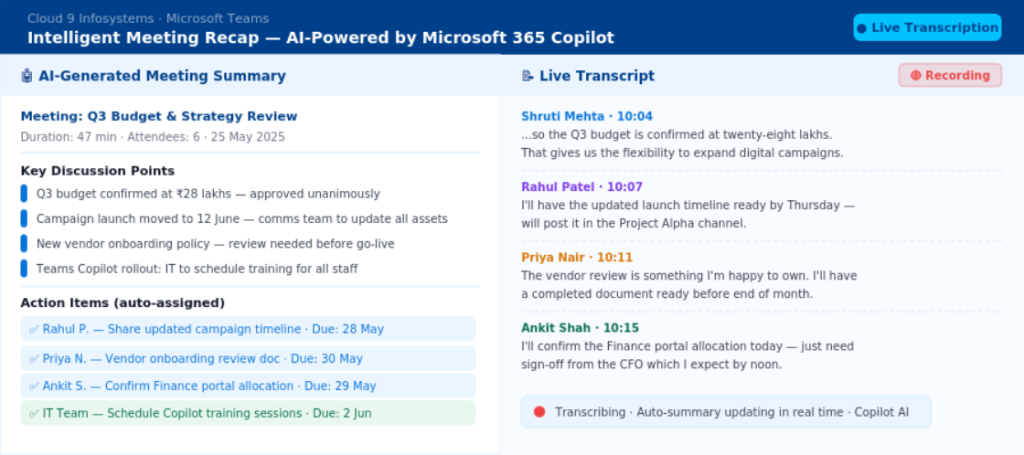Open Rahul P. campaign timeline action item

(248, 329)
